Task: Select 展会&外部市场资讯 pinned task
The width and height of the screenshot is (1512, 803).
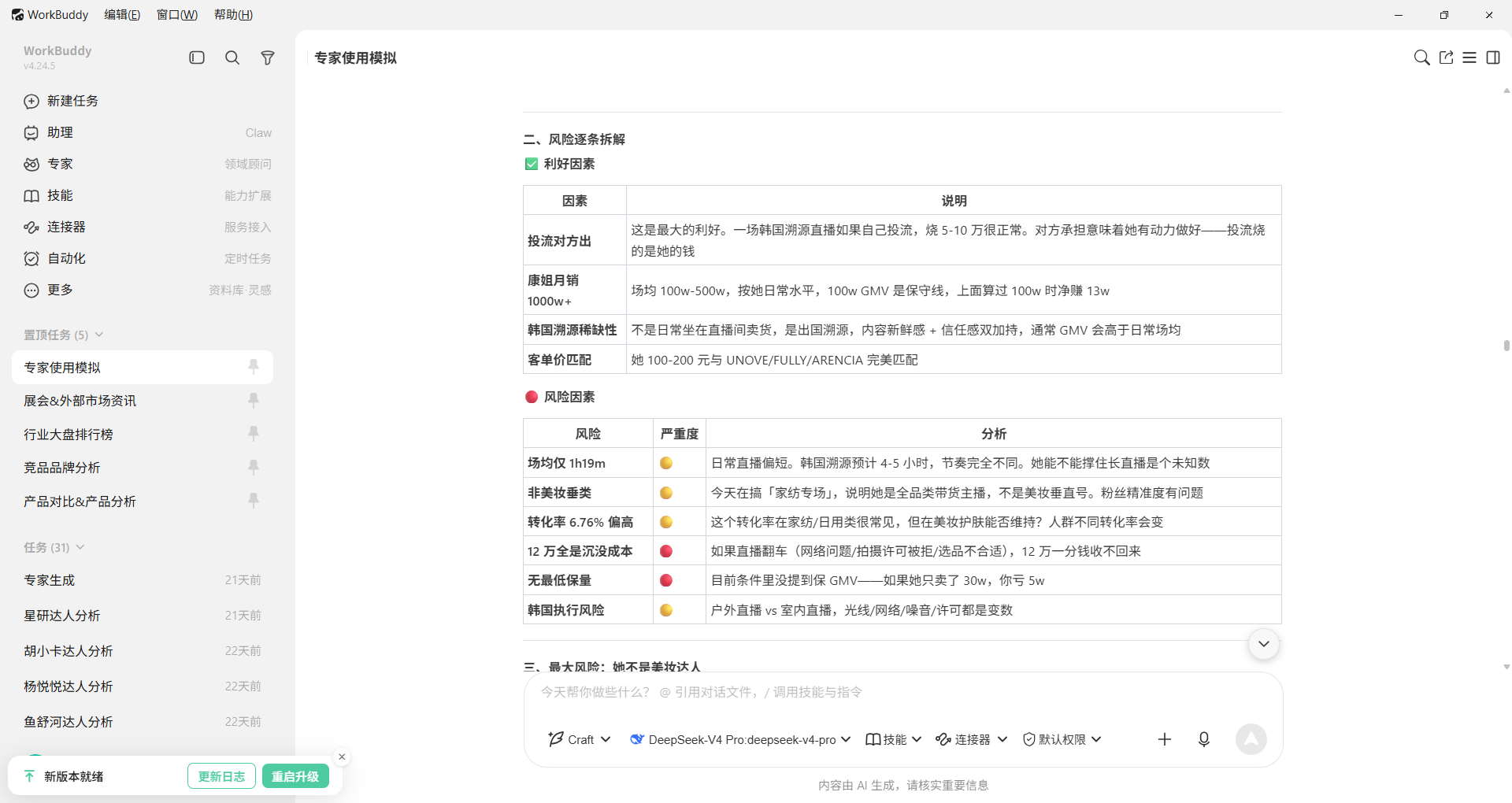Action: pyautogui.click(x=143, y=401)
